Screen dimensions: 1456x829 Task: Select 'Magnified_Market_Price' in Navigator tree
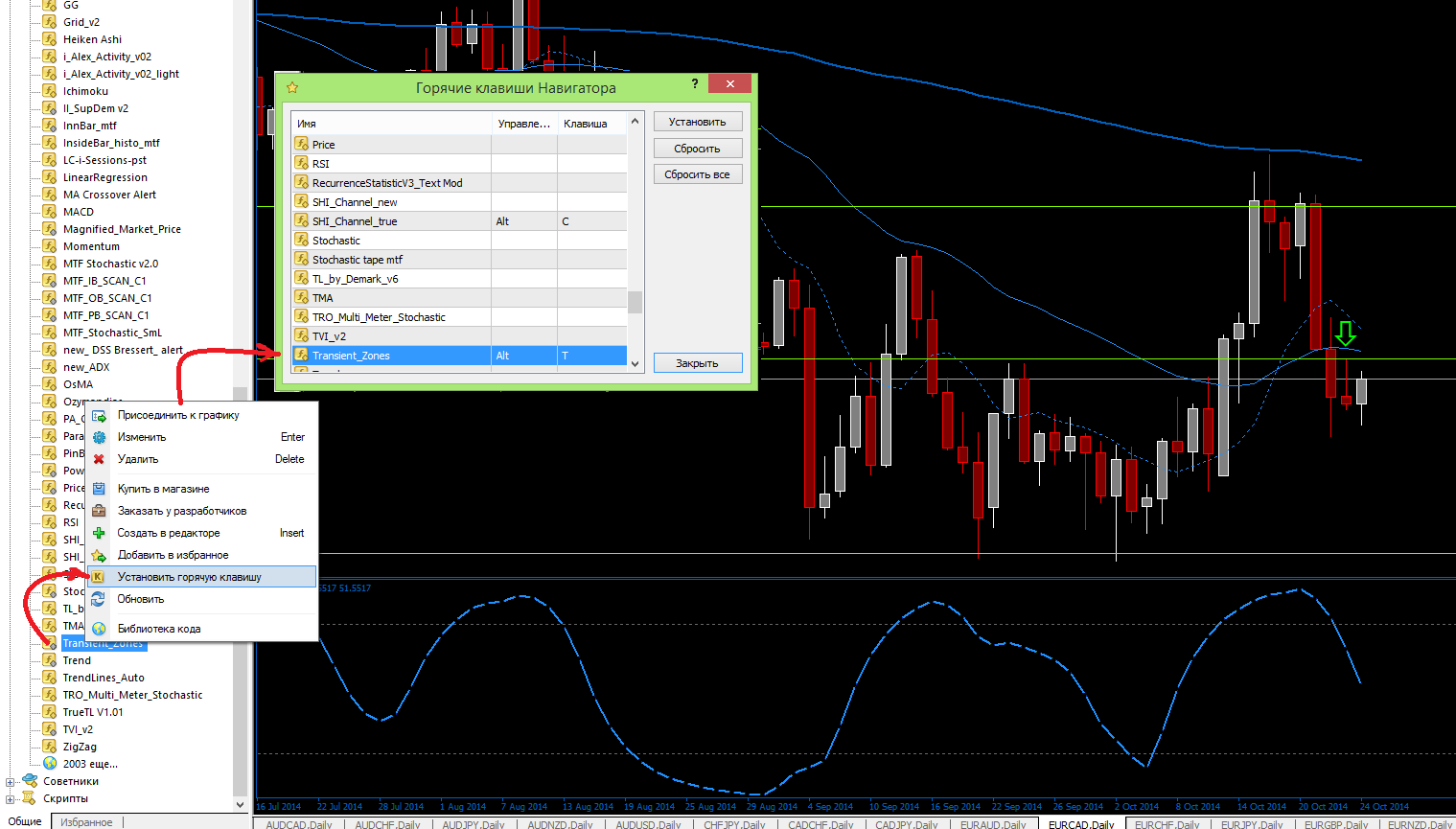click(122, 229)
